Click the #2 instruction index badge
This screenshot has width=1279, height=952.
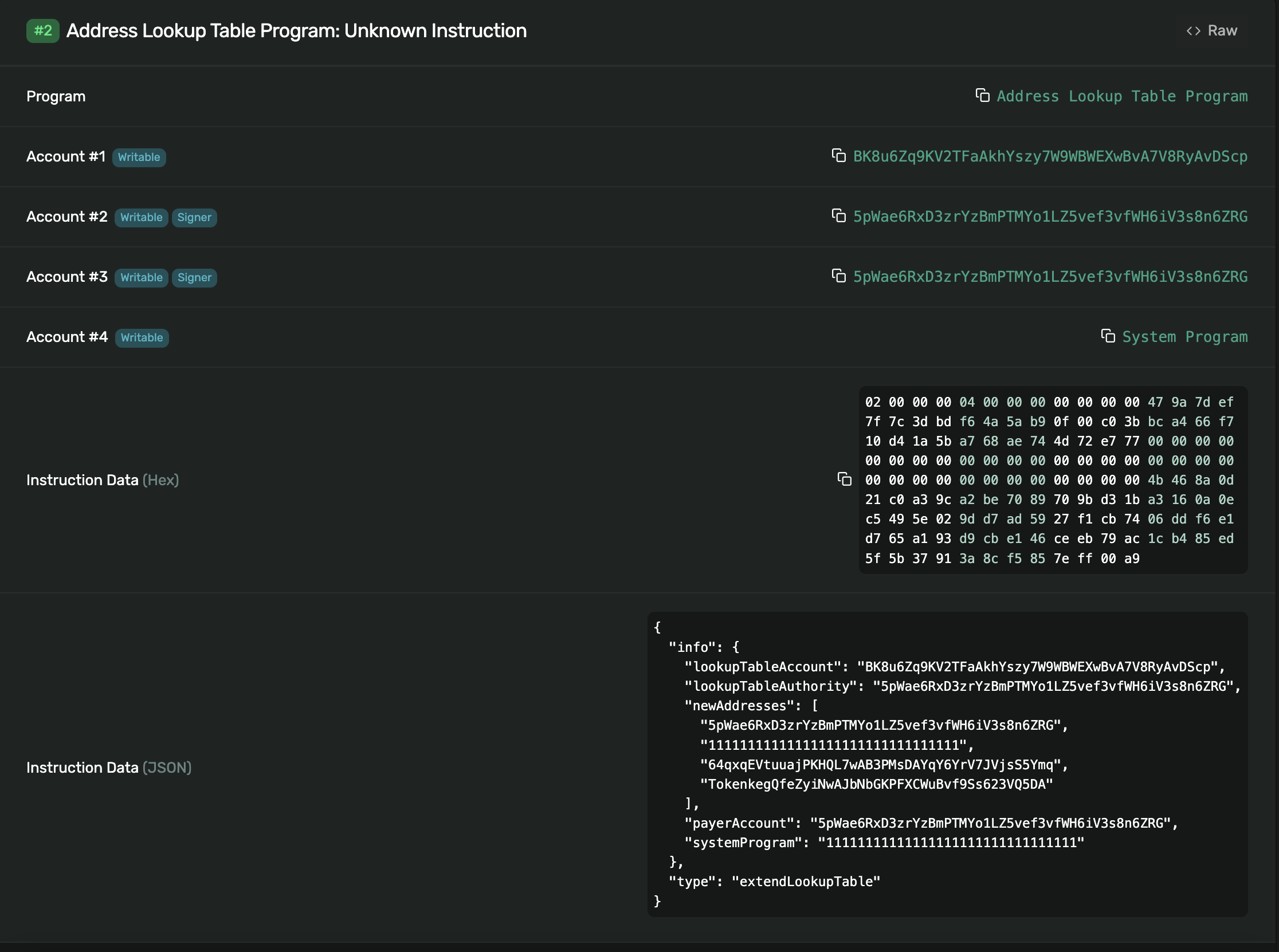[x=42, y=30]
